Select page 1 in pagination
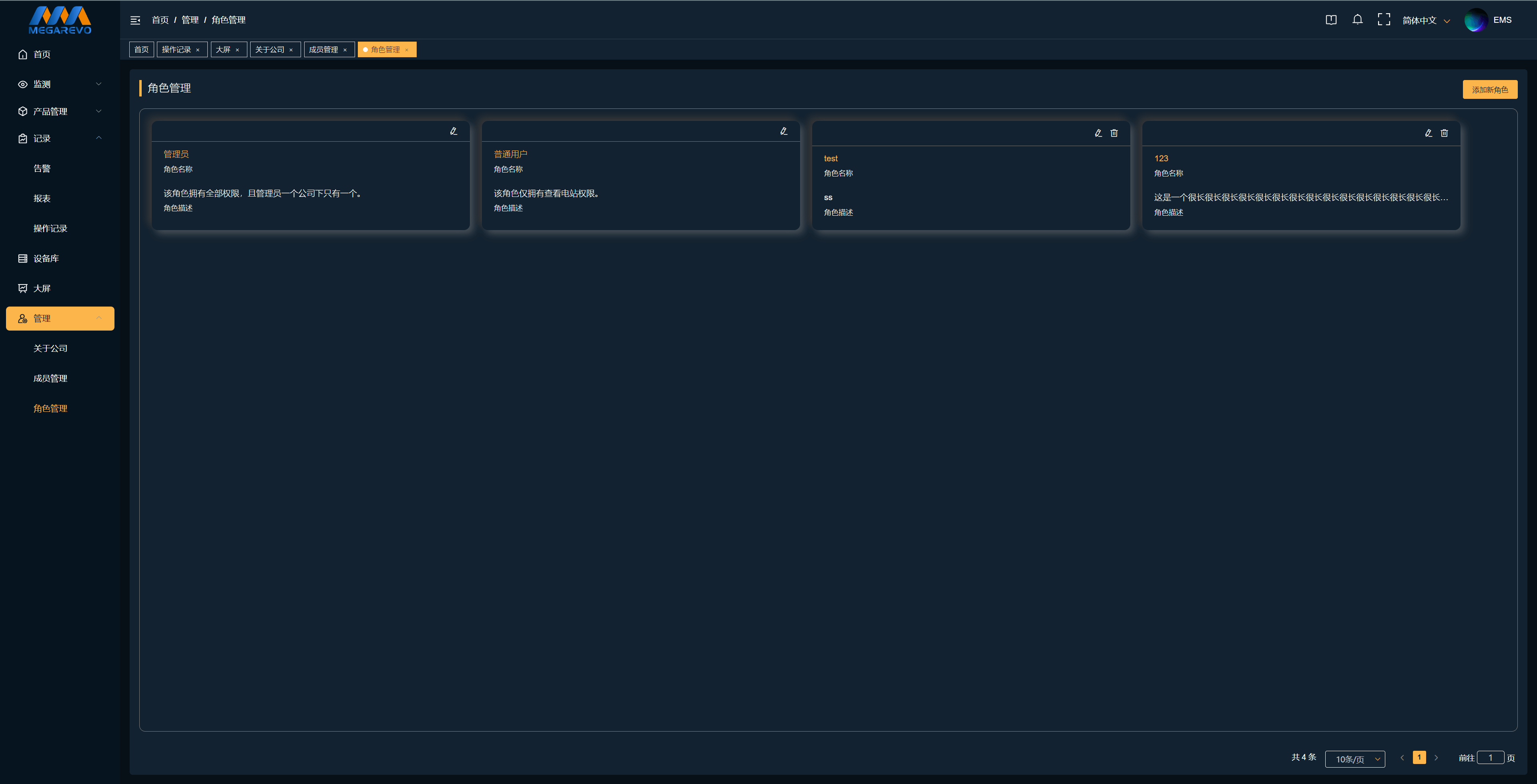This screenshot has width=1537, height=784. 1419,758
